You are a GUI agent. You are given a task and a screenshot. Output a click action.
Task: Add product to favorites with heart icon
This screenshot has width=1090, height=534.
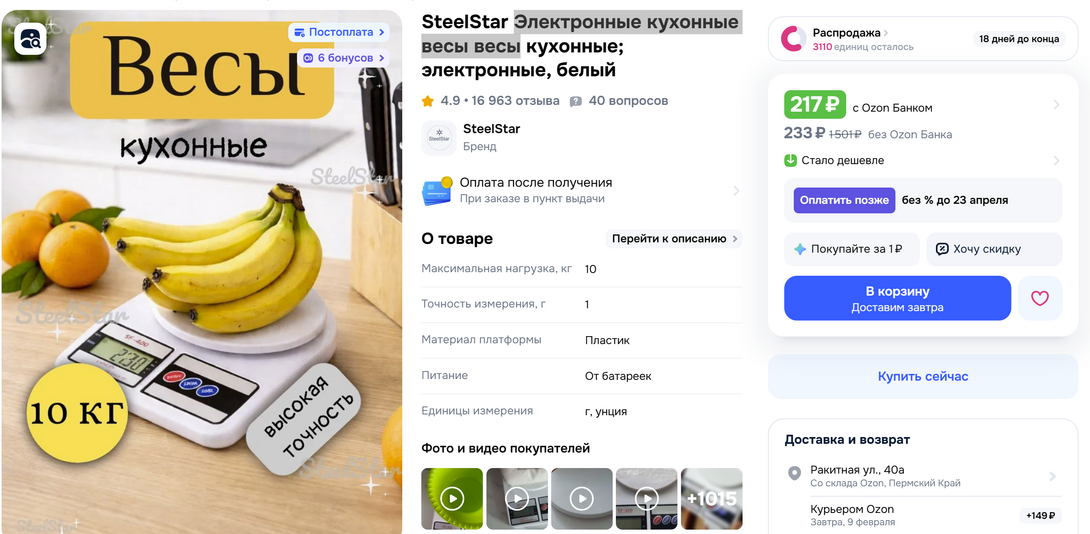pos(1039,298)
